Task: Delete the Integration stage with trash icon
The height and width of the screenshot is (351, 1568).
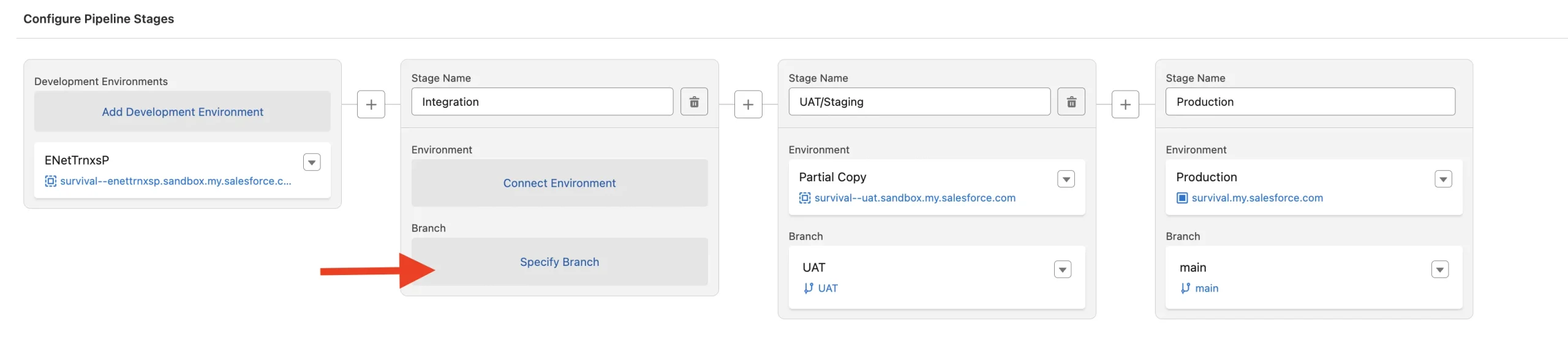Action: click(694, 102)
